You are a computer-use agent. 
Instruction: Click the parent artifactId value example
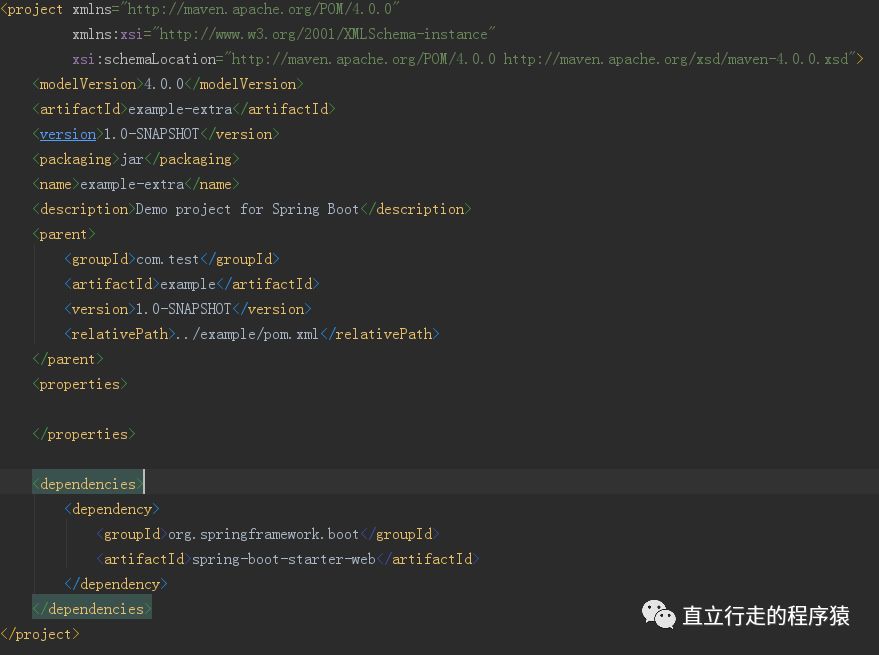click(188, 284)
